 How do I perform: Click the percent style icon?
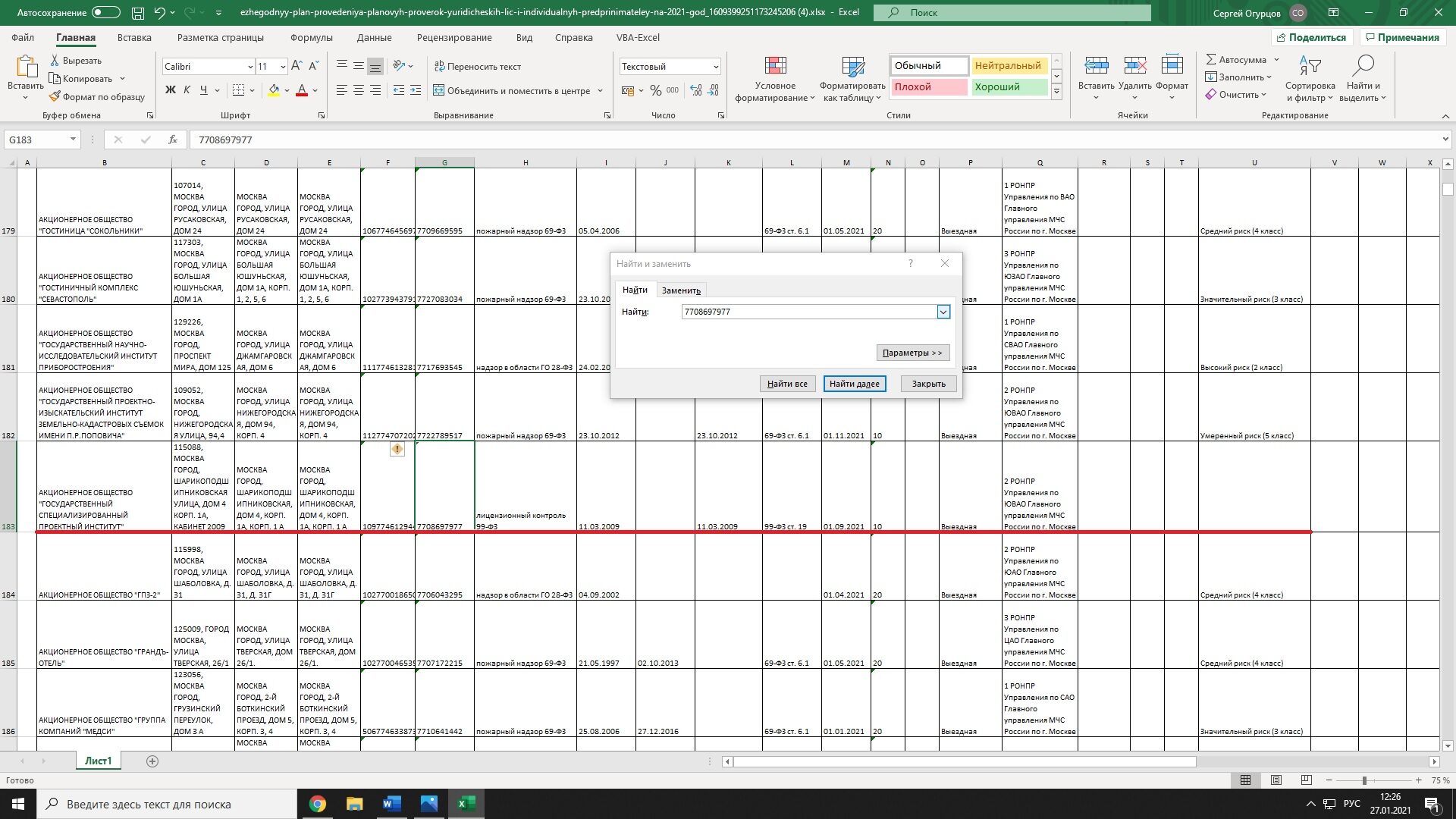656,90
